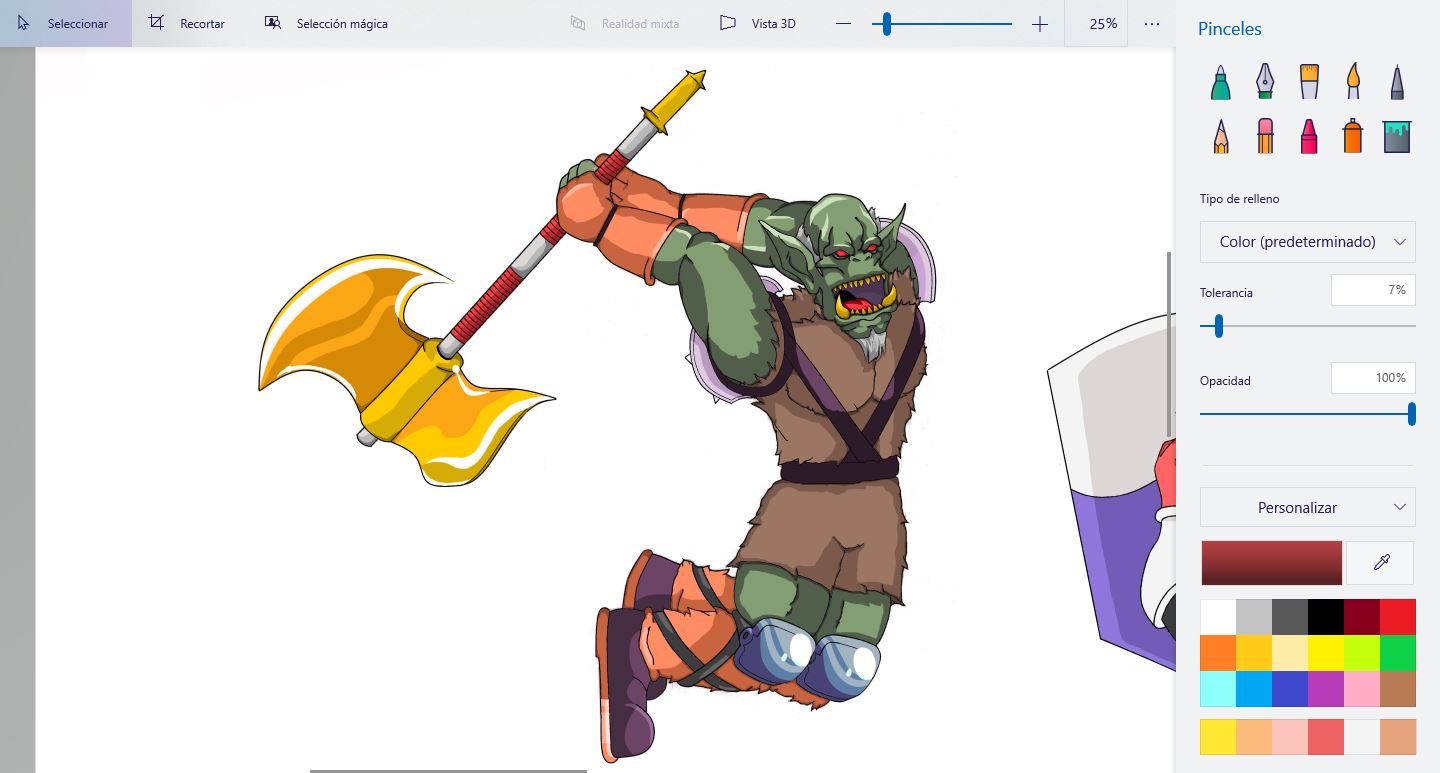This screenshot has width=1440, height=773.
Task: Select the Crayon brush
Action: click(x=1309, y=136)
